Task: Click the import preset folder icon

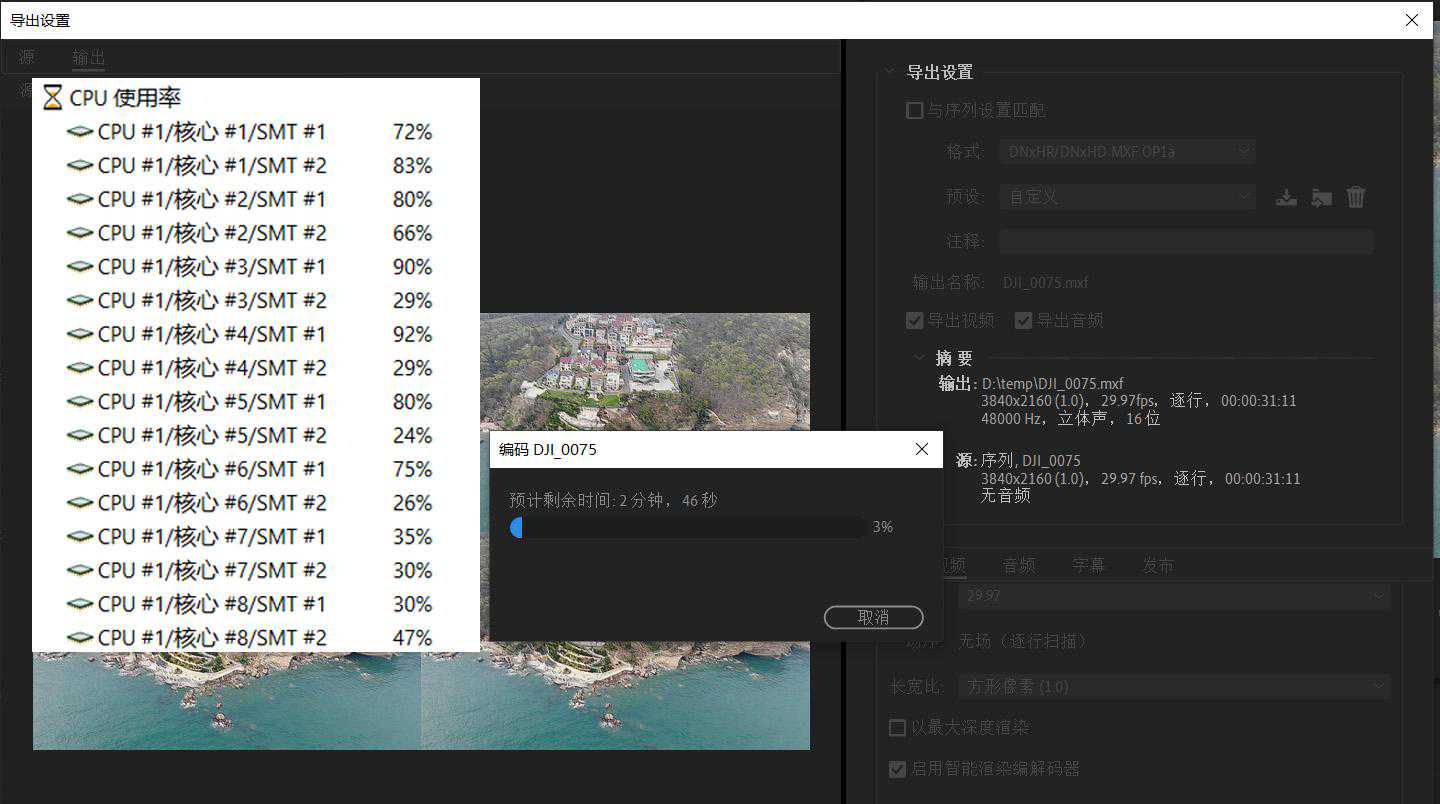Action: click(1321, 197)
